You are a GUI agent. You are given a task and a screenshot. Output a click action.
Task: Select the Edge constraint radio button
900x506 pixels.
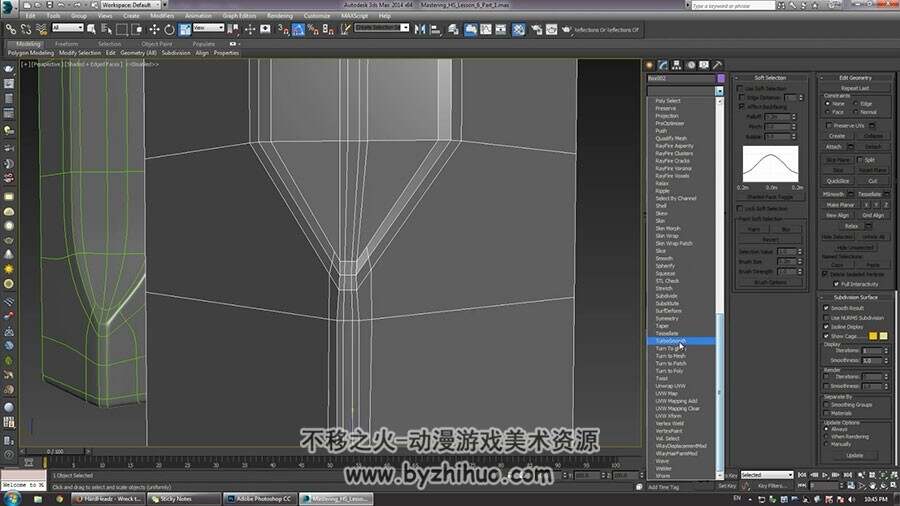855,104
